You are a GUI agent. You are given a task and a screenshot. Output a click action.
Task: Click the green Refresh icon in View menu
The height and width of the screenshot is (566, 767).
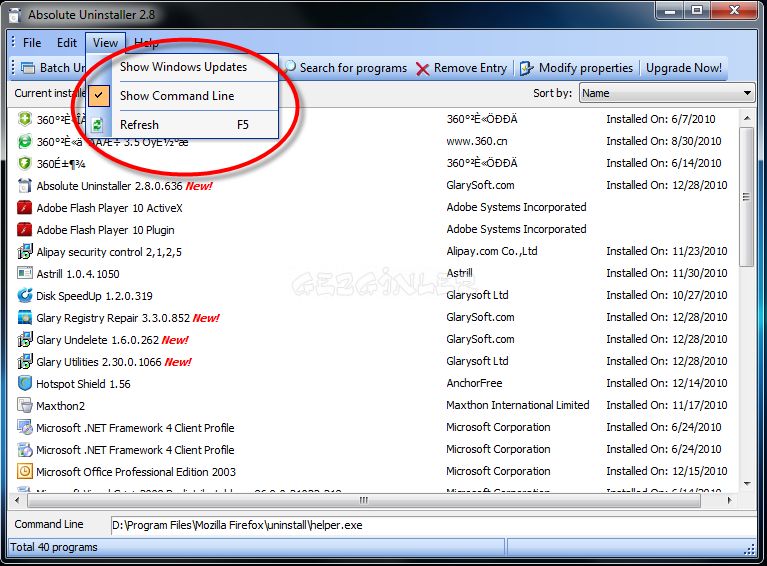[x=97, y=125]
